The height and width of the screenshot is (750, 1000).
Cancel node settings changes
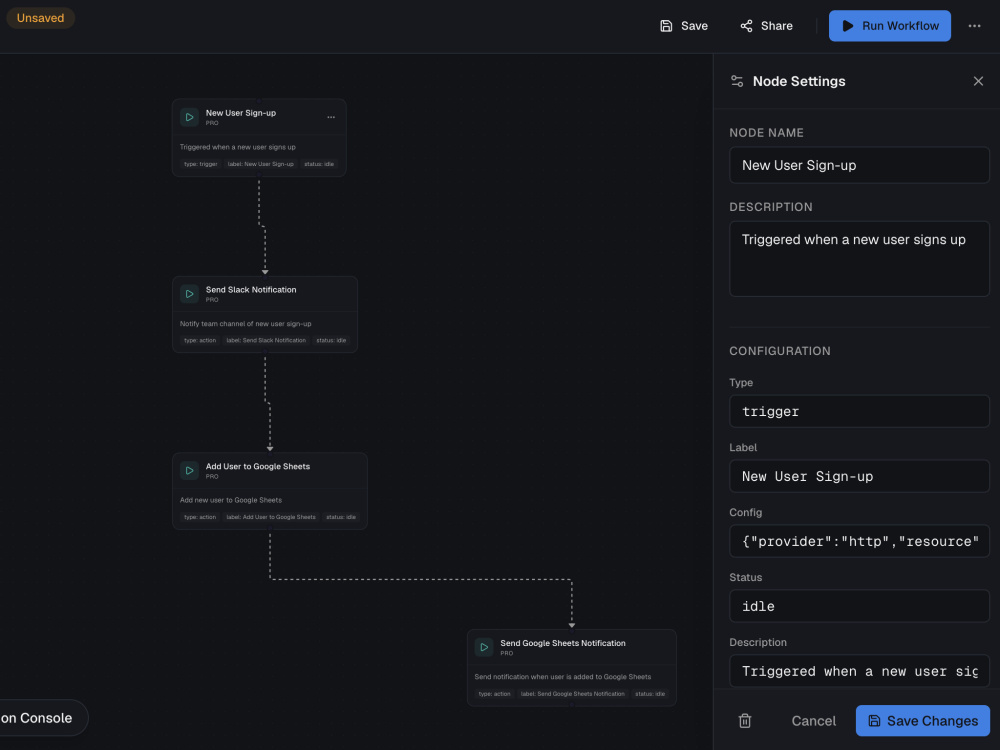tap(813, 721)
